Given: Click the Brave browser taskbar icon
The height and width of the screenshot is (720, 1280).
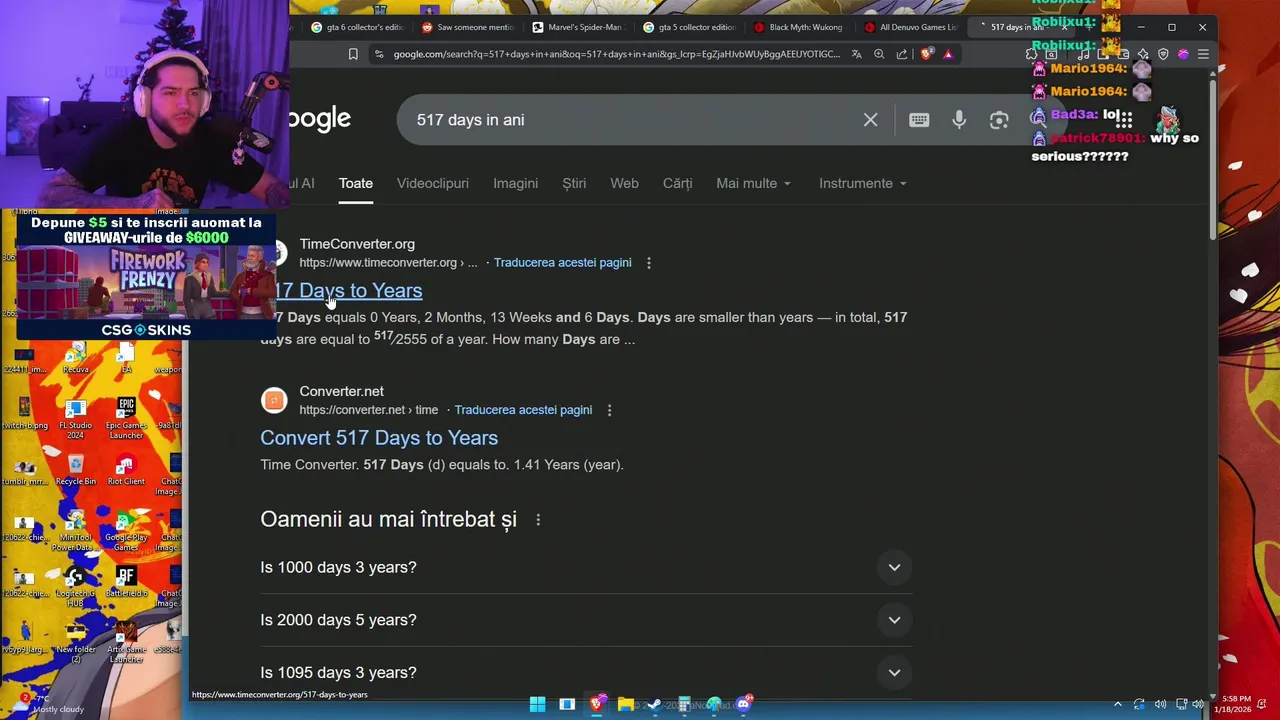Looking at the screenshot, I should point(597,704).
